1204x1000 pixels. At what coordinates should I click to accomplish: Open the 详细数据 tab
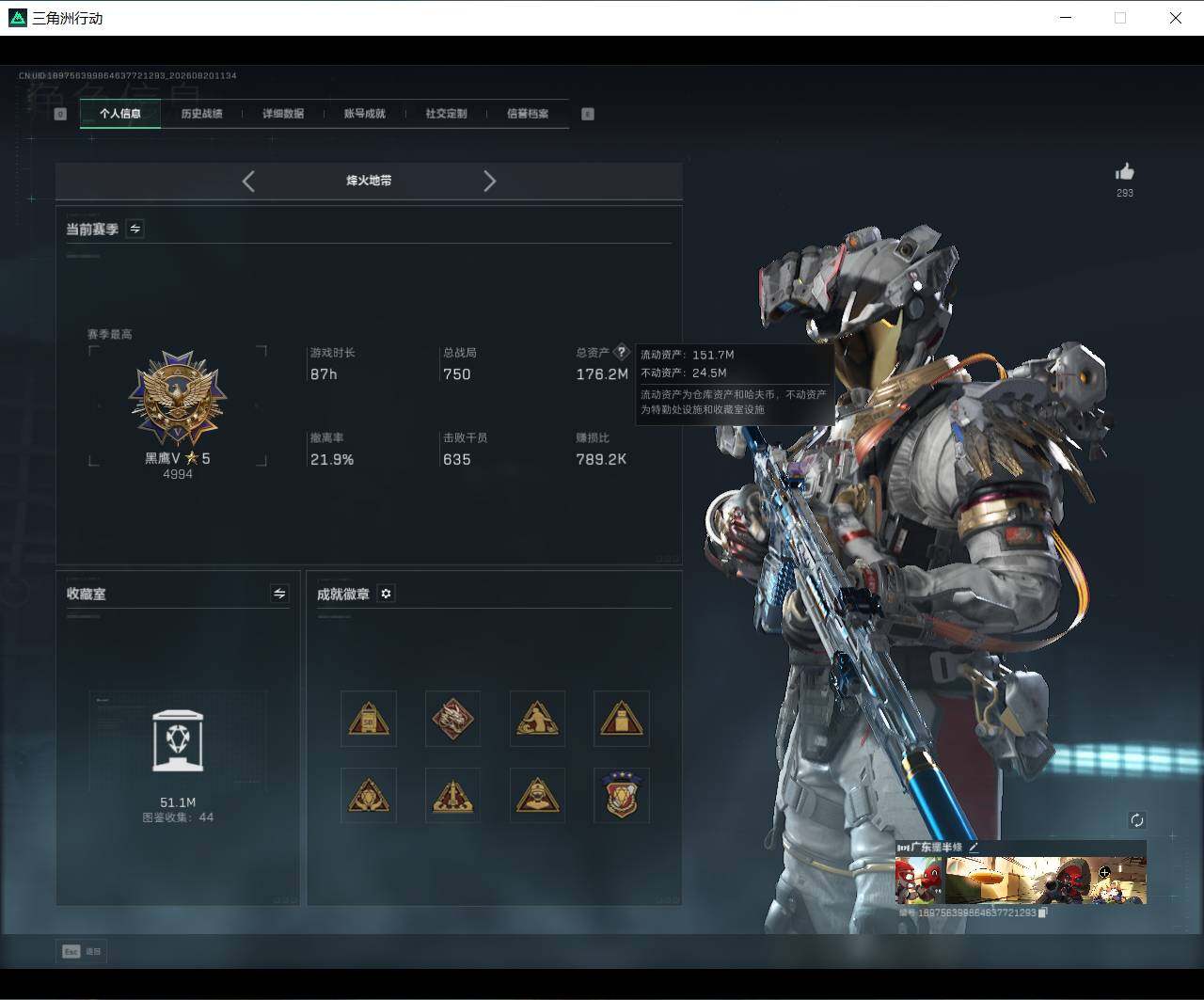tap(283, 114)
